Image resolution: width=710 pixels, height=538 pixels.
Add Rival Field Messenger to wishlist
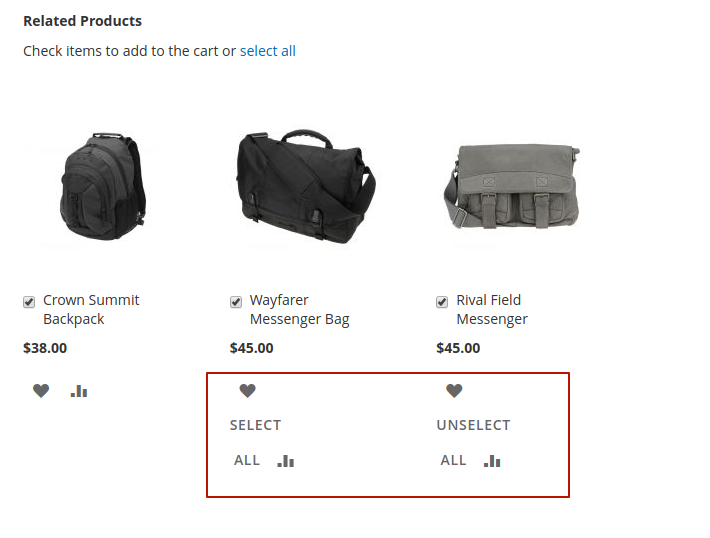click(454, 391)
